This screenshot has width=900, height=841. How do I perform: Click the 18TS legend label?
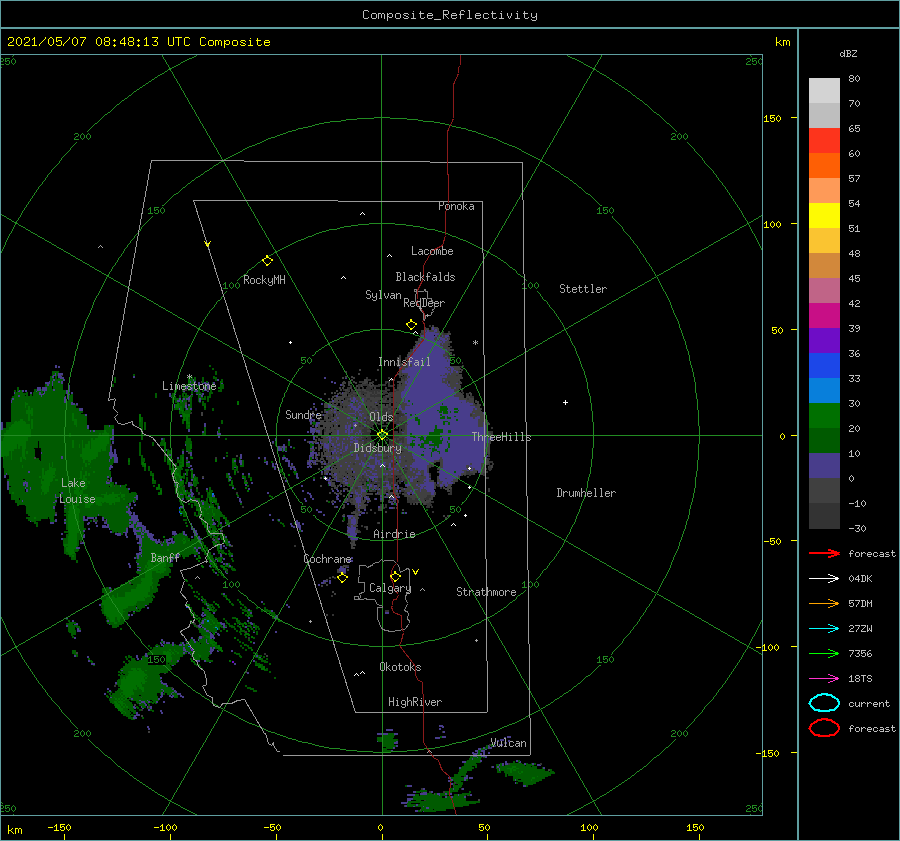point(860,679)
